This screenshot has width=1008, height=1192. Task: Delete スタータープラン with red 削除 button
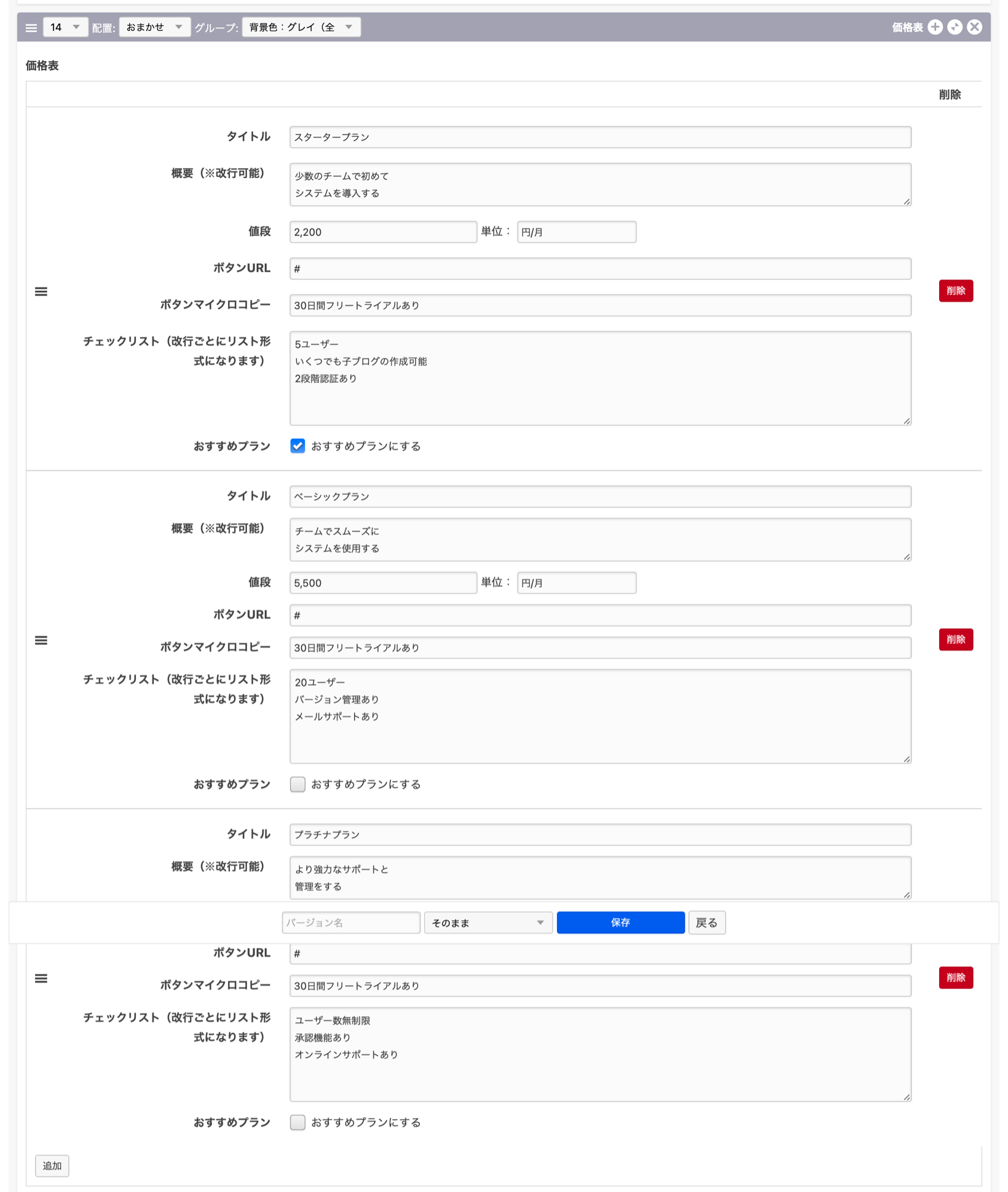point(955,291)
